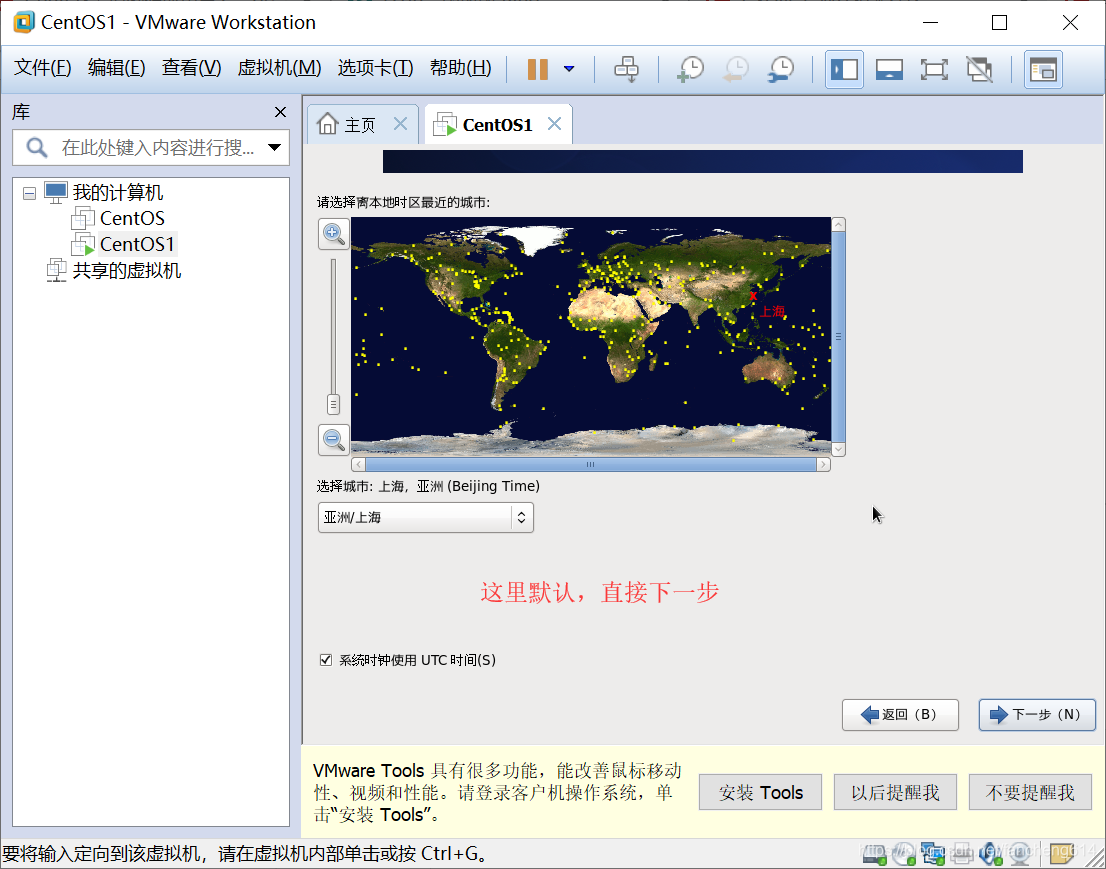1106x869 pixels.
Task: Toggle the thumbnail bar view
Action: click(889, 69)
